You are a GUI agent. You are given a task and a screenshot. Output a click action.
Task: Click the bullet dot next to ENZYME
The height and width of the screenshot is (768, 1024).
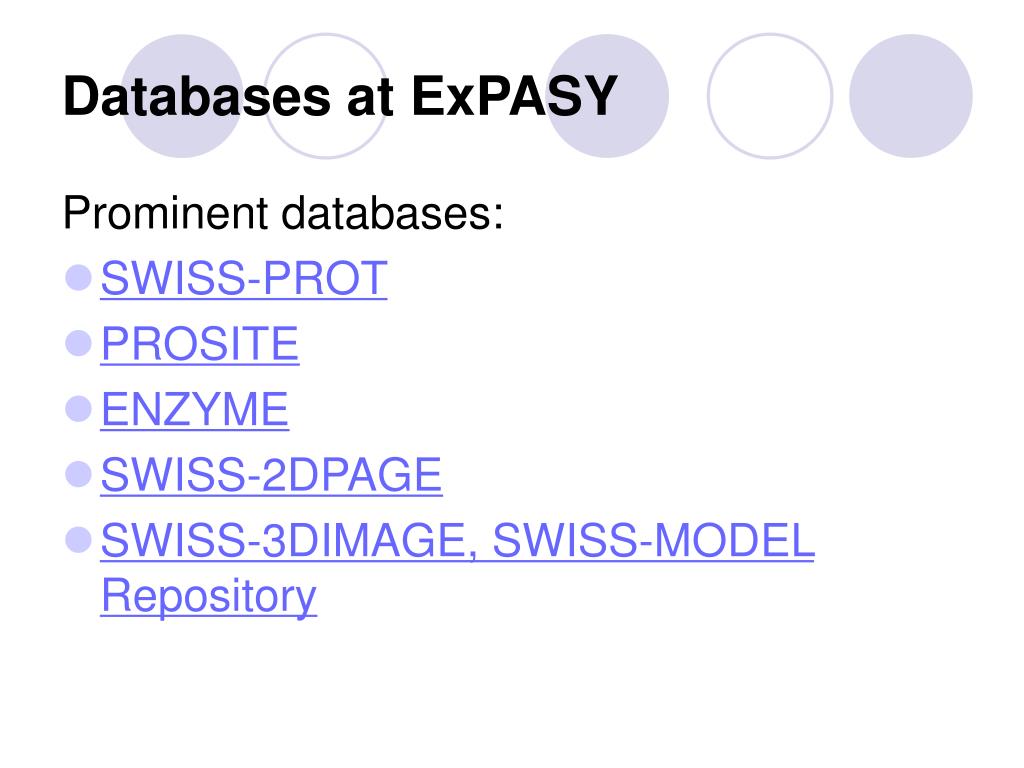[x=78, y=409]
